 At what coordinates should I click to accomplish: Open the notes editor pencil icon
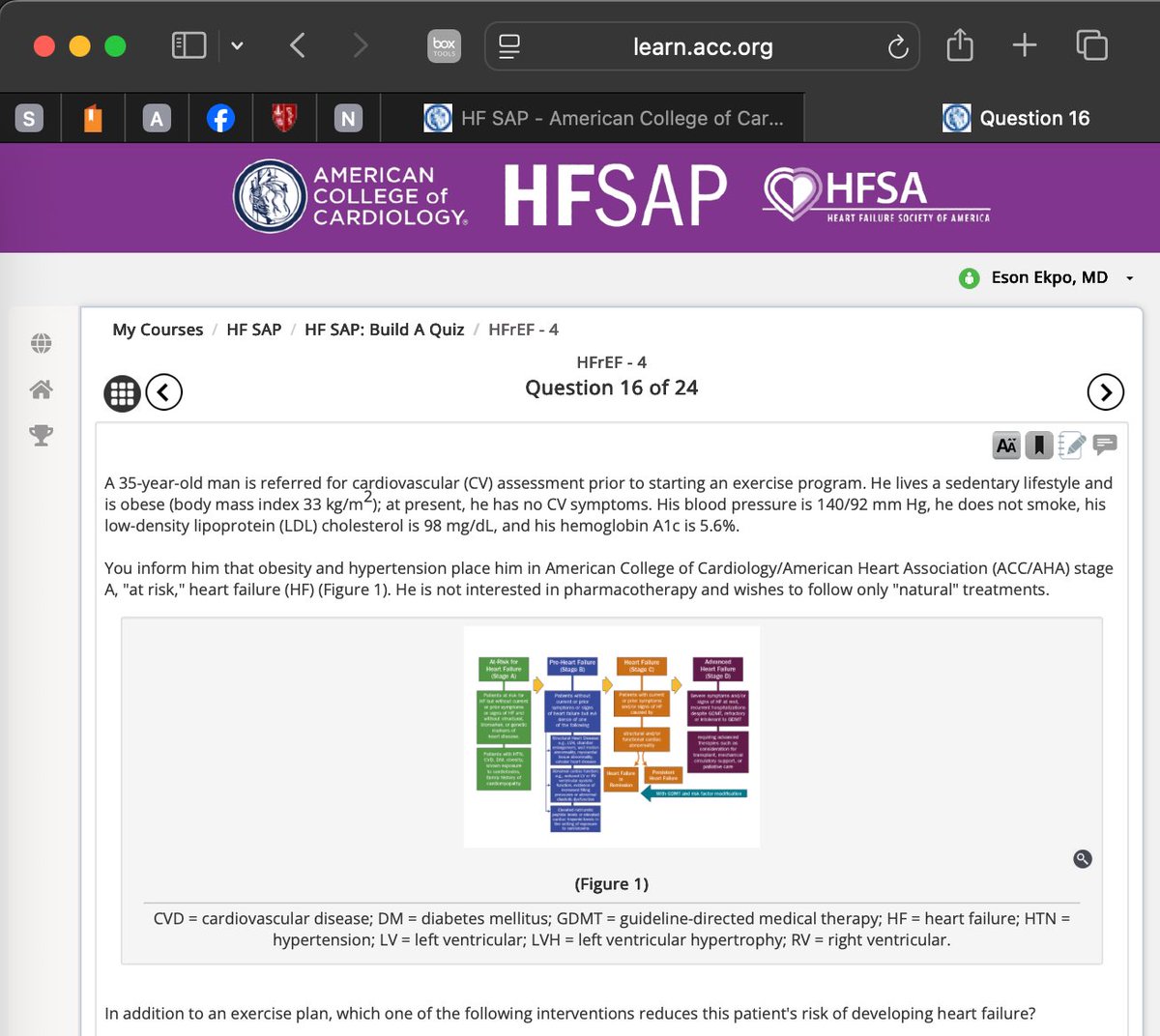pos(1071,445)
